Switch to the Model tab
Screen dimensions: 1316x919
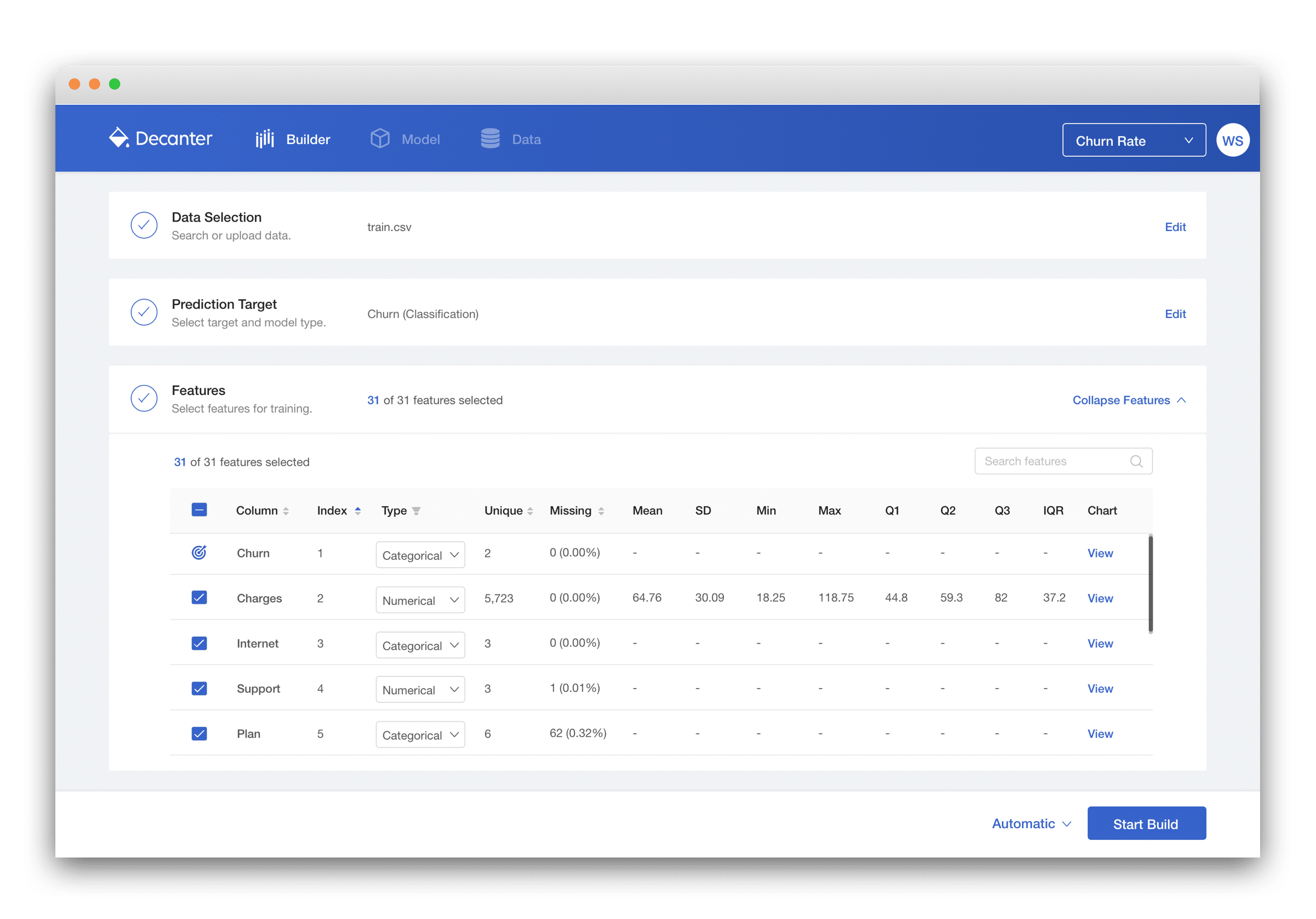405,139
